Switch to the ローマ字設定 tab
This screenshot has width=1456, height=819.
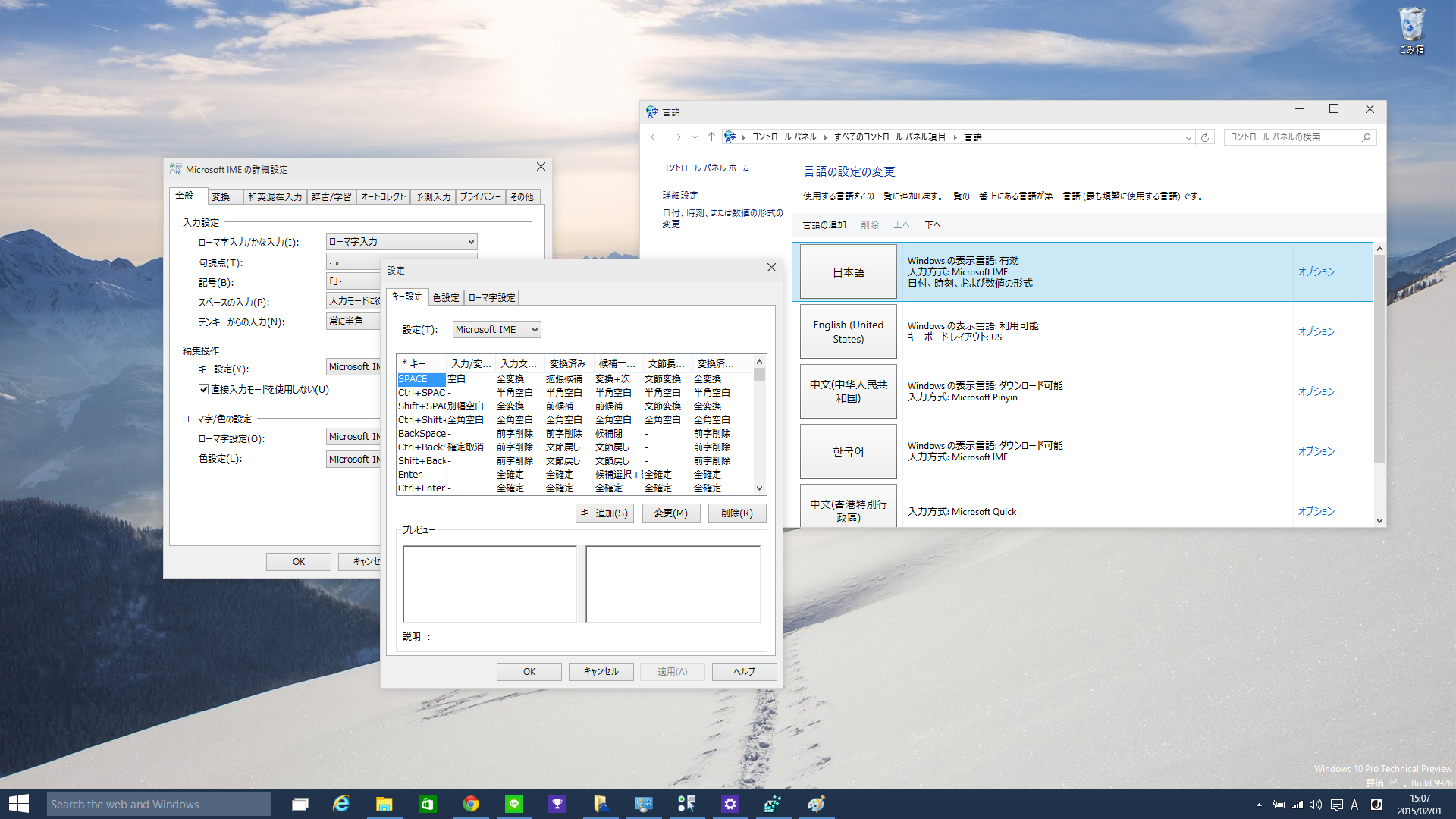pos(491,297)
